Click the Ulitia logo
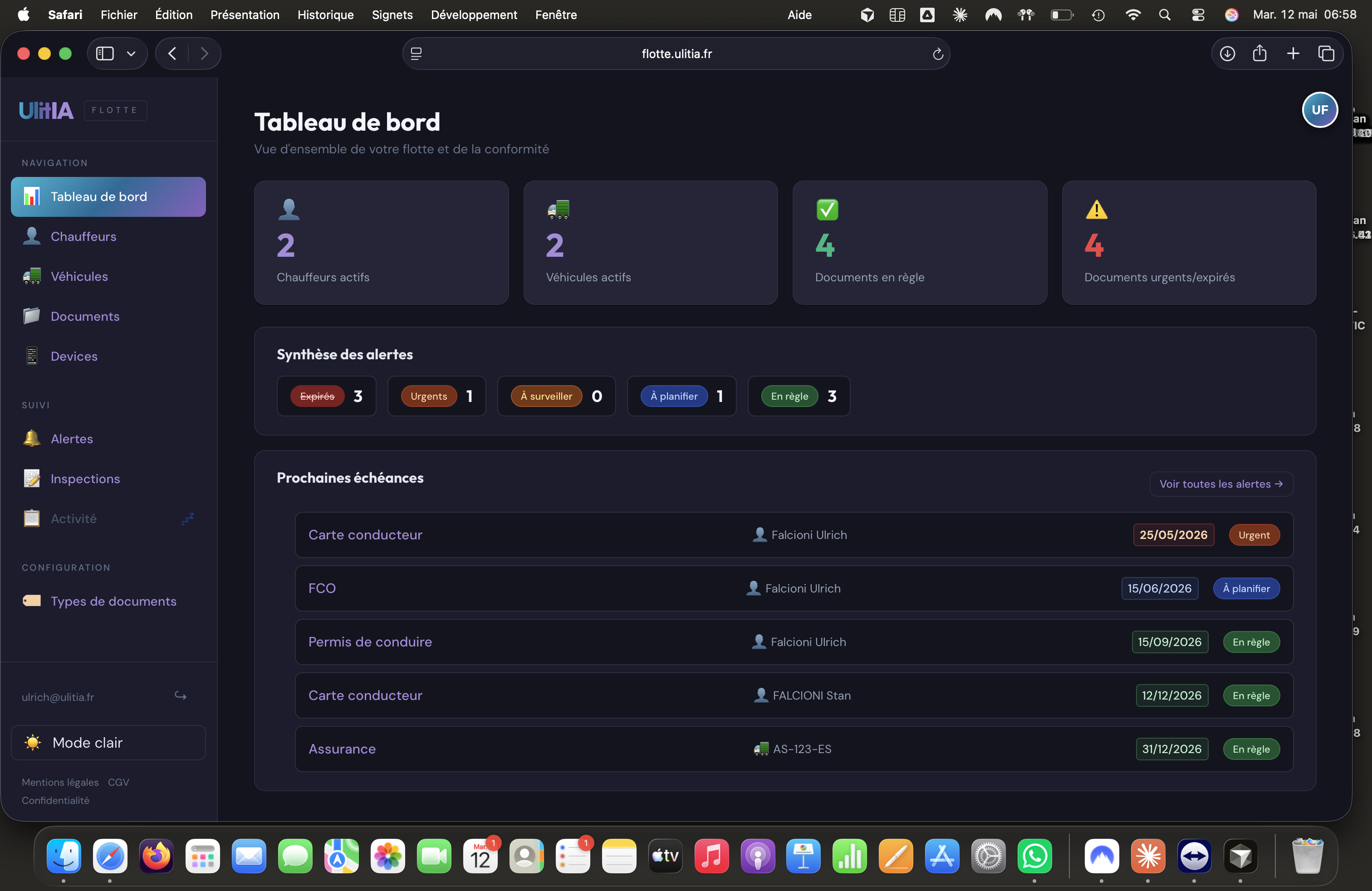This screenshot has width=1372, height=891. point(46,110)
